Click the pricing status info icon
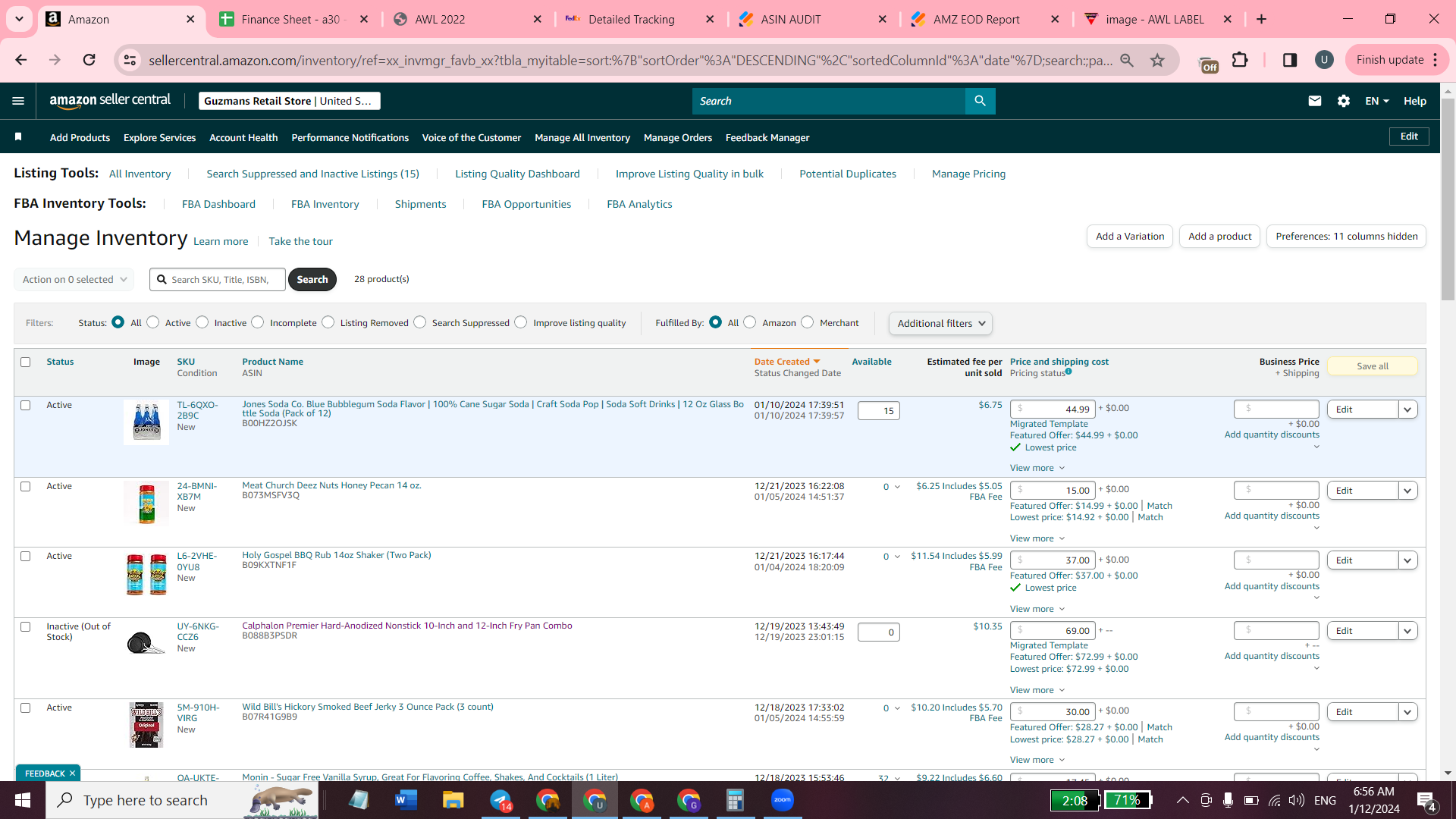Screen dimensions: 1456x819 click(1068, 372)
